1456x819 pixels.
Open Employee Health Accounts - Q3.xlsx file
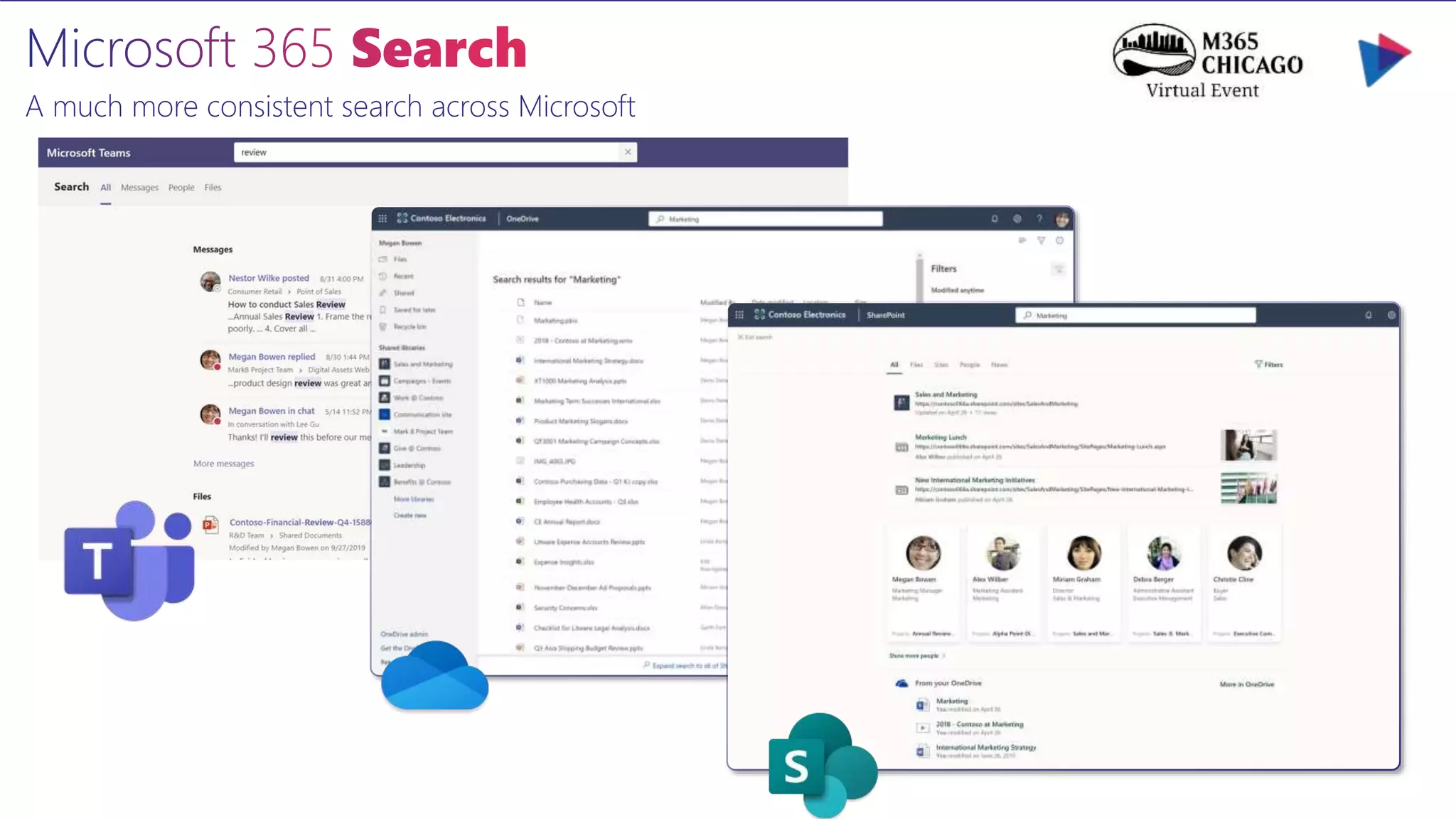coord(586,502)
